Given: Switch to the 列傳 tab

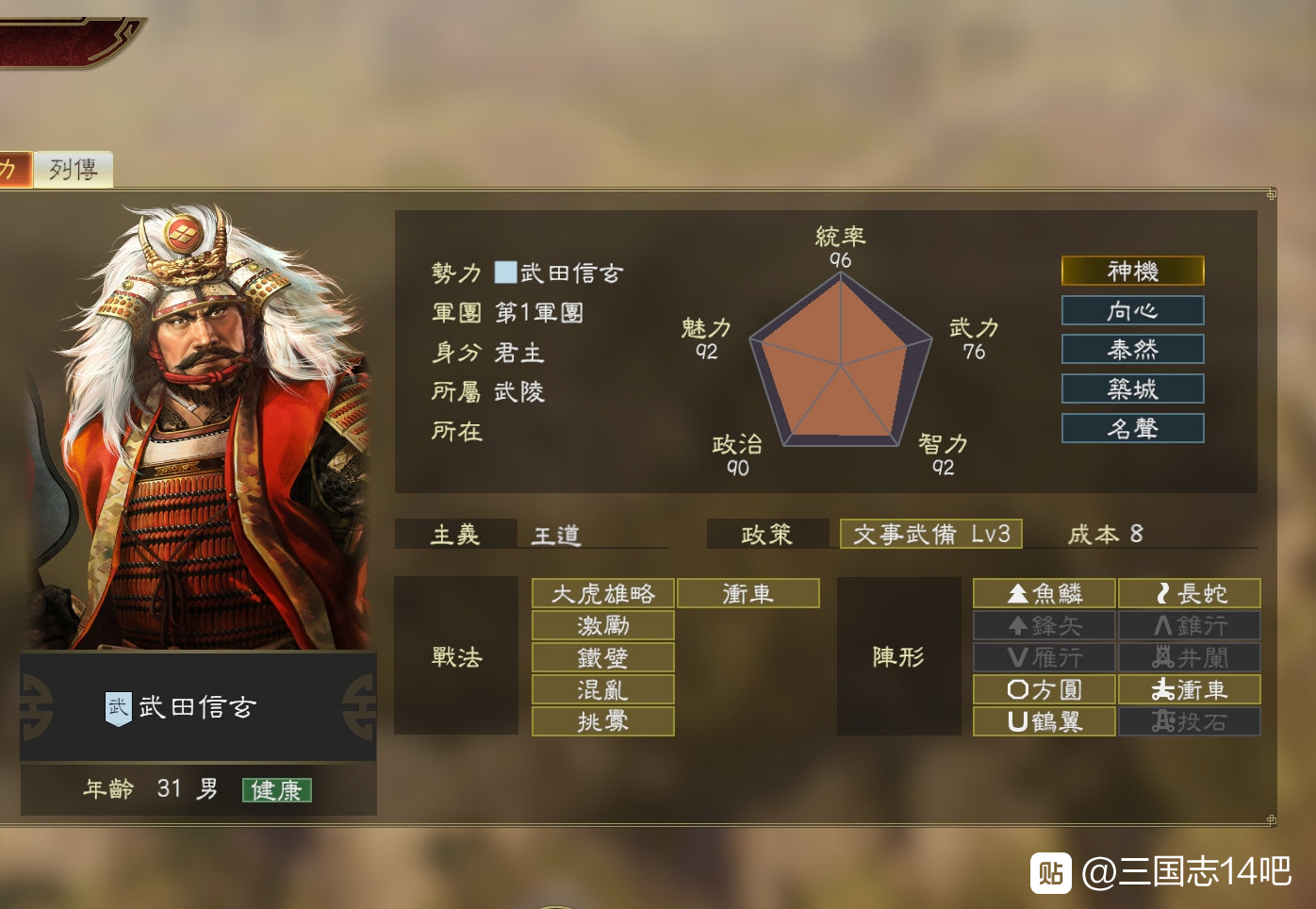Looking at the screenshot, I should 74,170.
